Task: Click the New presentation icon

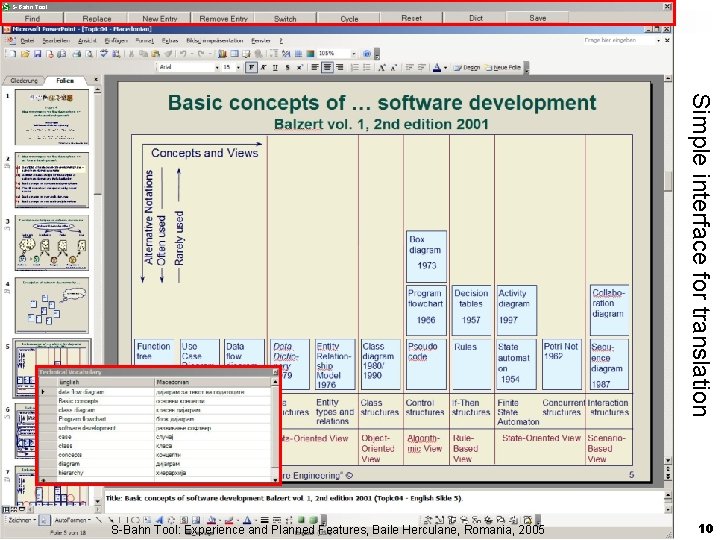Action: coord(11,54)
